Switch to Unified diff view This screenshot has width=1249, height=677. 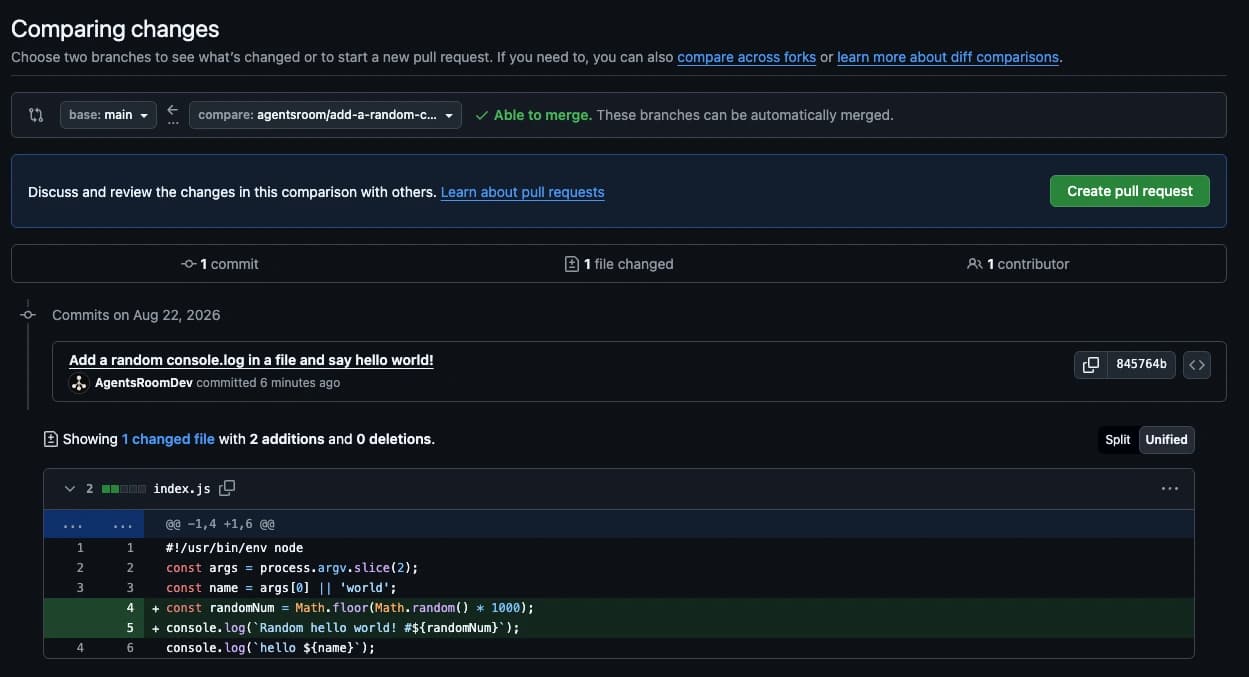(1166, 440)
